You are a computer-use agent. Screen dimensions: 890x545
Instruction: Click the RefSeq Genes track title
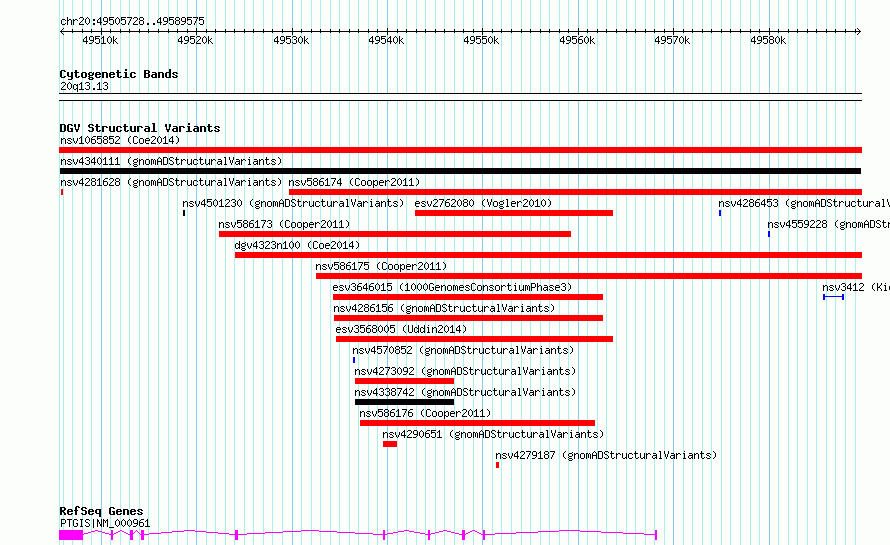pyautogui.click(x=101, y=512)
